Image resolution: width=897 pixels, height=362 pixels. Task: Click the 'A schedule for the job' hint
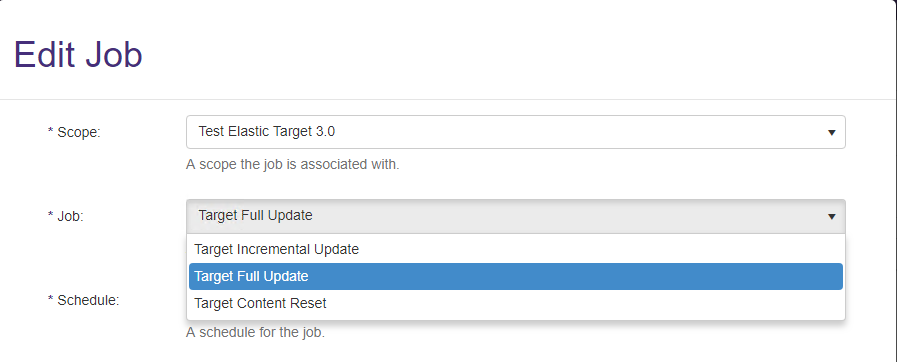pyautogui.click(x=255, y=332)
